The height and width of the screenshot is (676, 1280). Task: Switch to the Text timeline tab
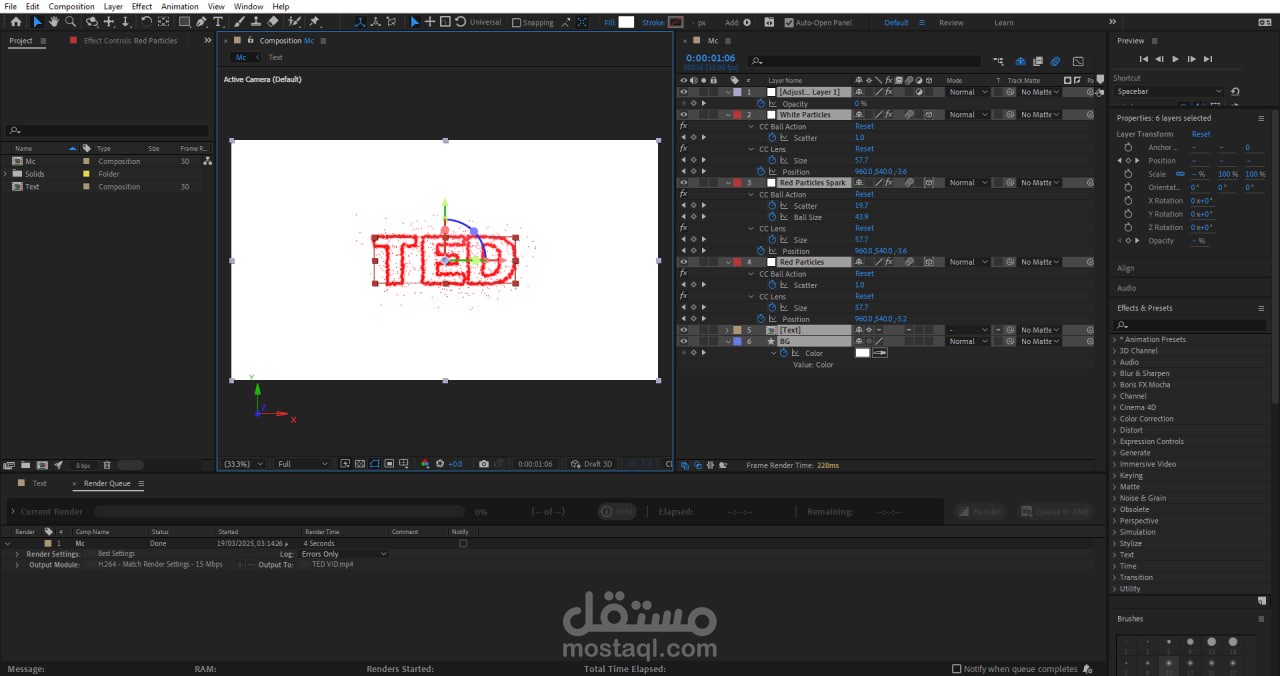tap(39, 483)
